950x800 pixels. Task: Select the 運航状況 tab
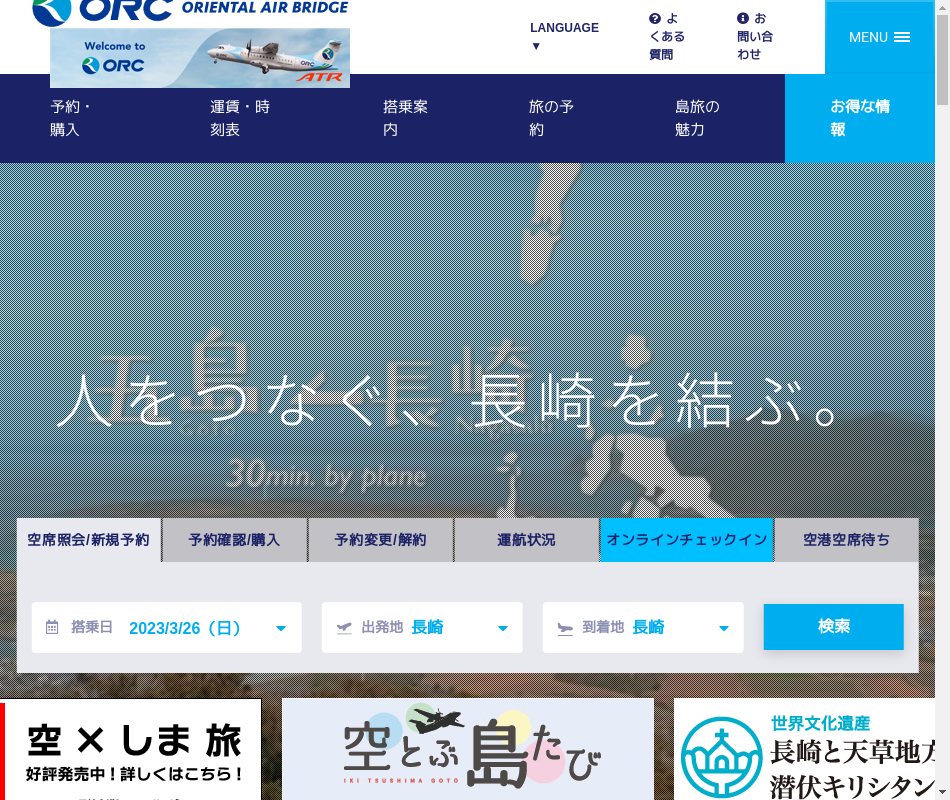tap(526, 540)
